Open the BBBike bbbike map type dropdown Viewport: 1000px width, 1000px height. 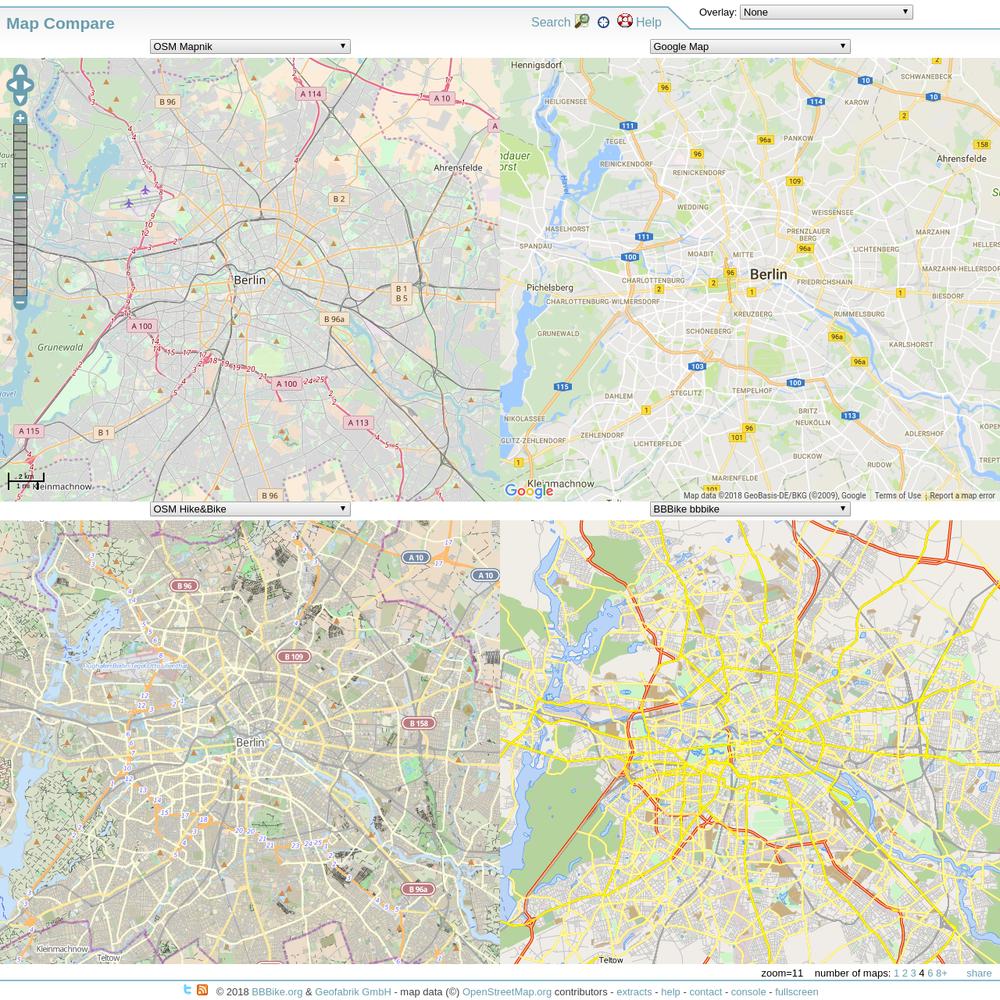coord(750,509)
